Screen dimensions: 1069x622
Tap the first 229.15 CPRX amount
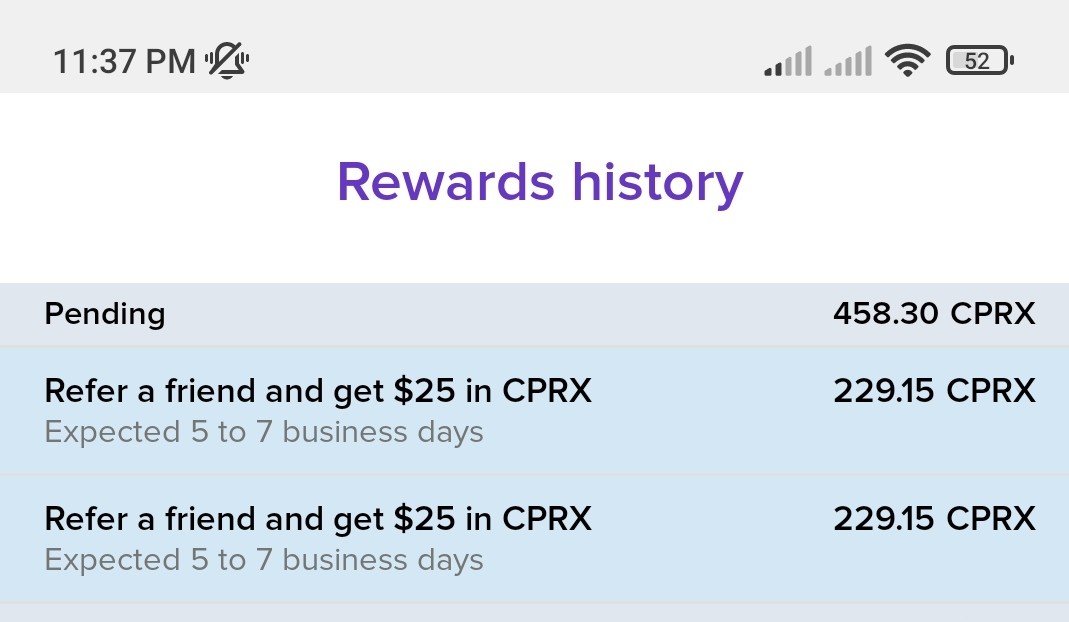point(935,391)
